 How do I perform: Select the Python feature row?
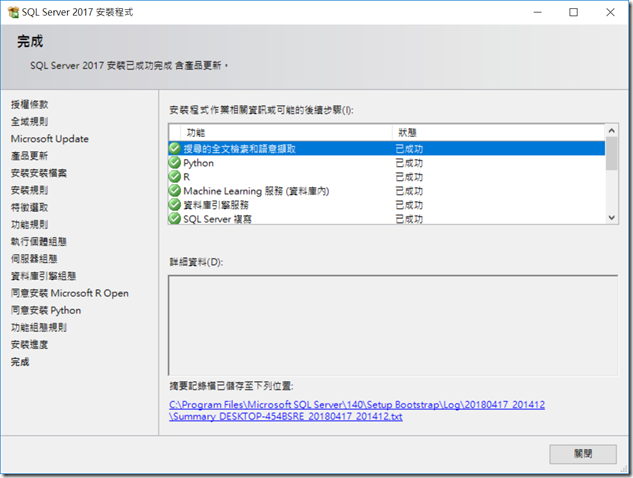tap(387, 163)
